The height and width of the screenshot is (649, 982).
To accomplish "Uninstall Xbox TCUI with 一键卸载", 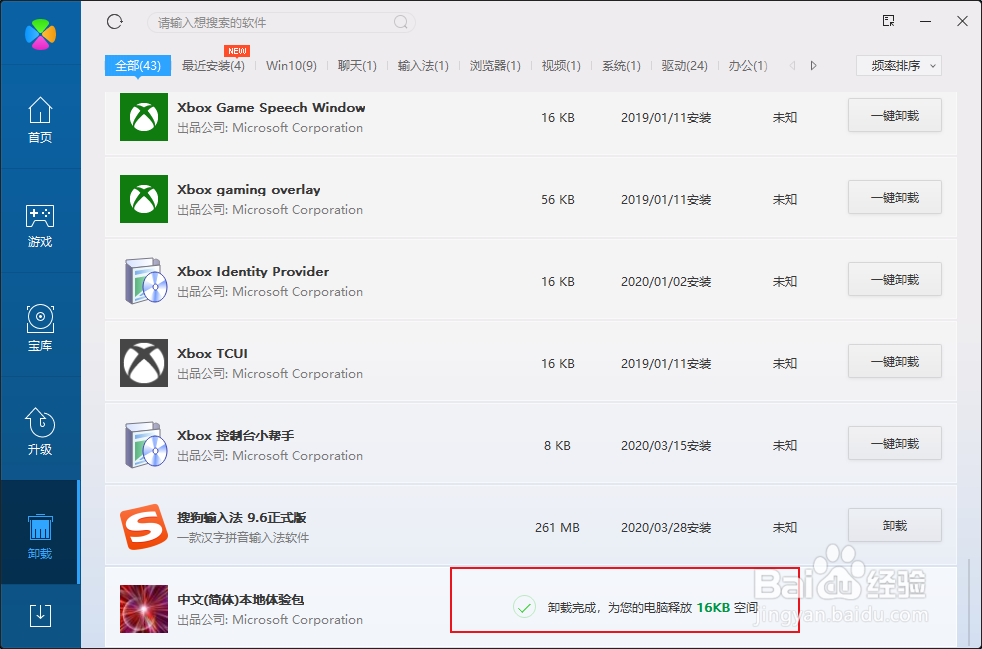I will [894, 361].
